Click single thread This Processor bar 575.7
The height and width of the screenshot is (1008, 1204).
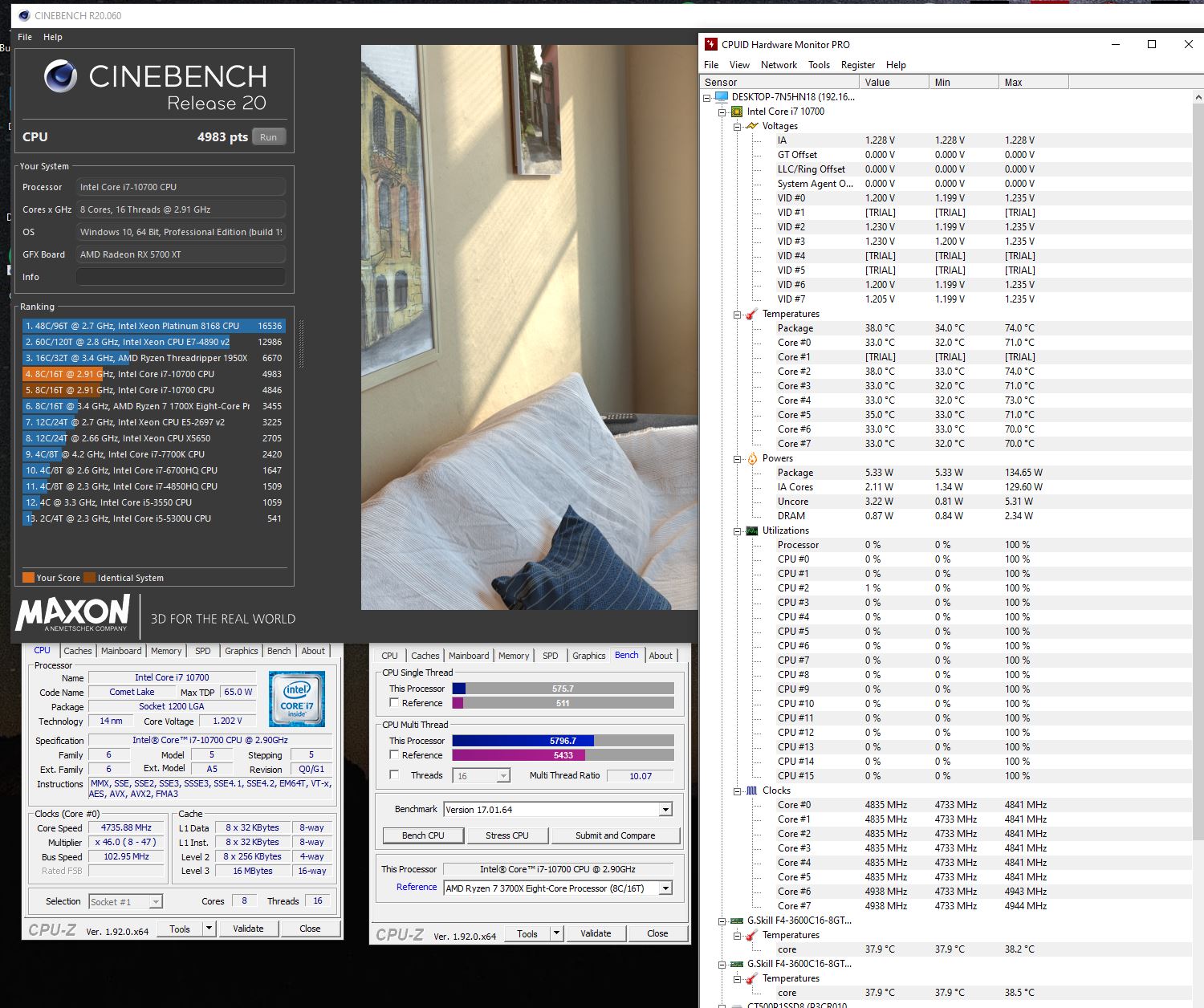(x=563, y=689)
